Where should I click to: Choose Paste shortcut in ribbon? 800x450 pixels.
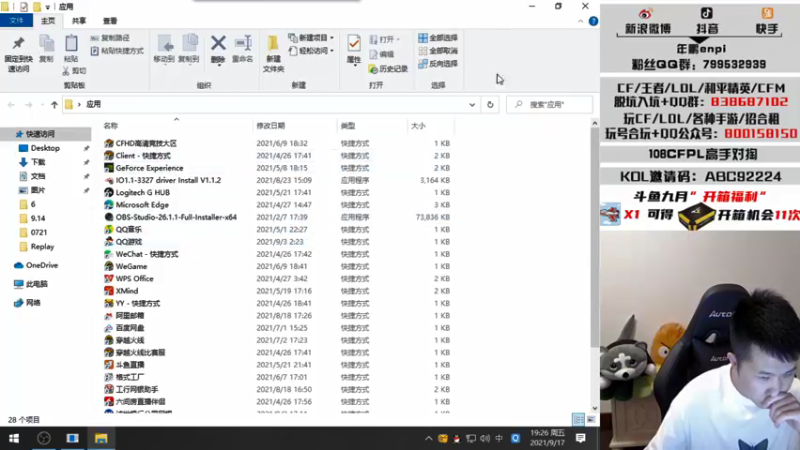click(x=117, y=51)
